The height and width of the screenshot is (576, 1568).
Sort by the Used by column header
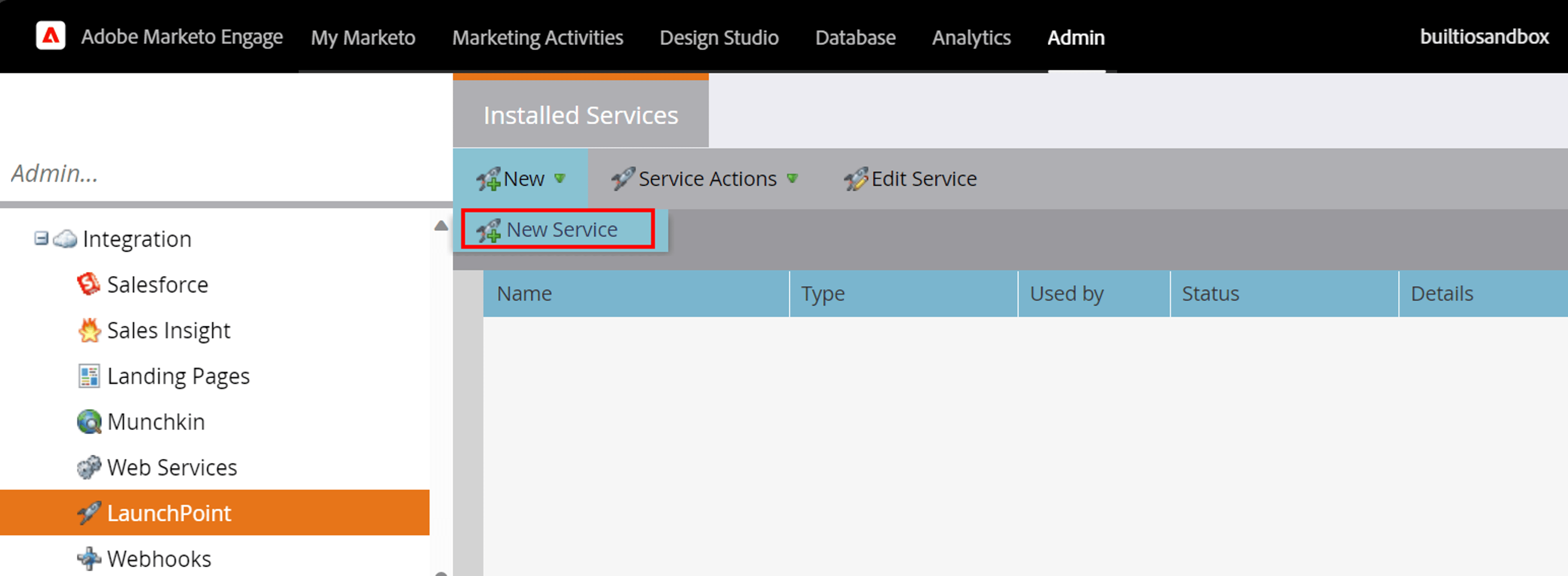(x=1094, y=293)
